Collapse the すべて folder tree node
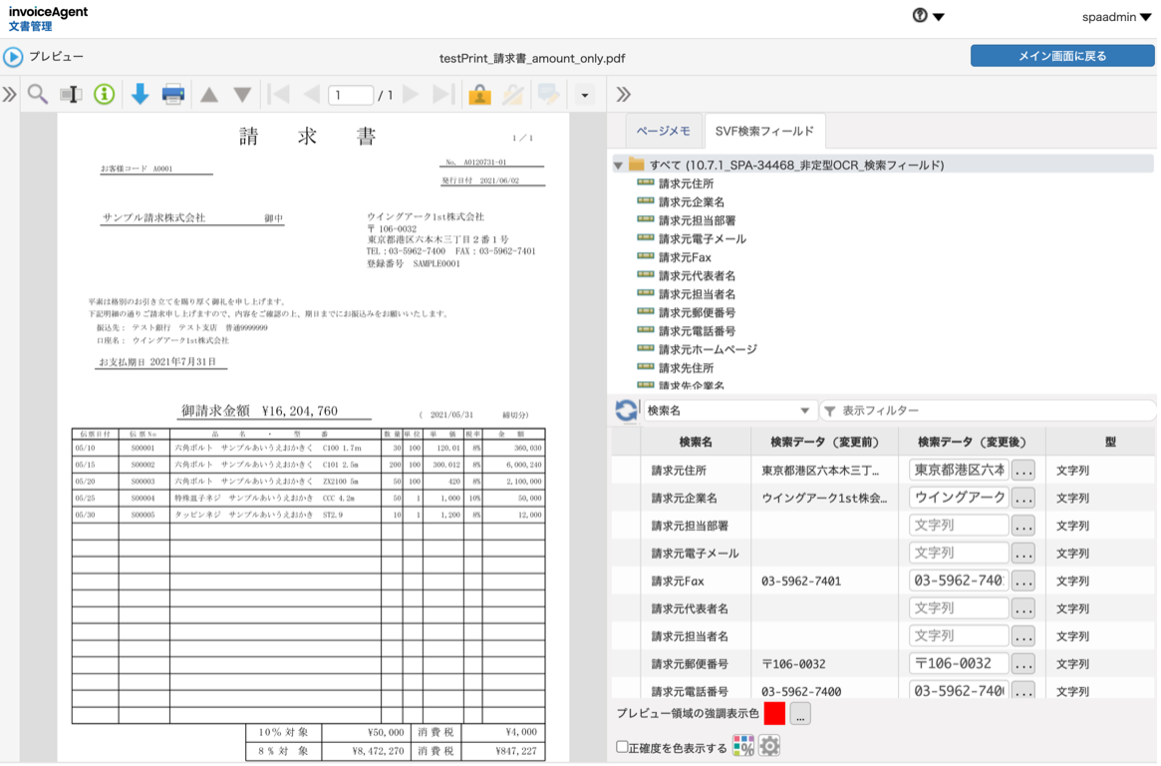Image resolution: width=1161 pixels, height=766 pixels. pyautogui.click(x=618, y=165)
